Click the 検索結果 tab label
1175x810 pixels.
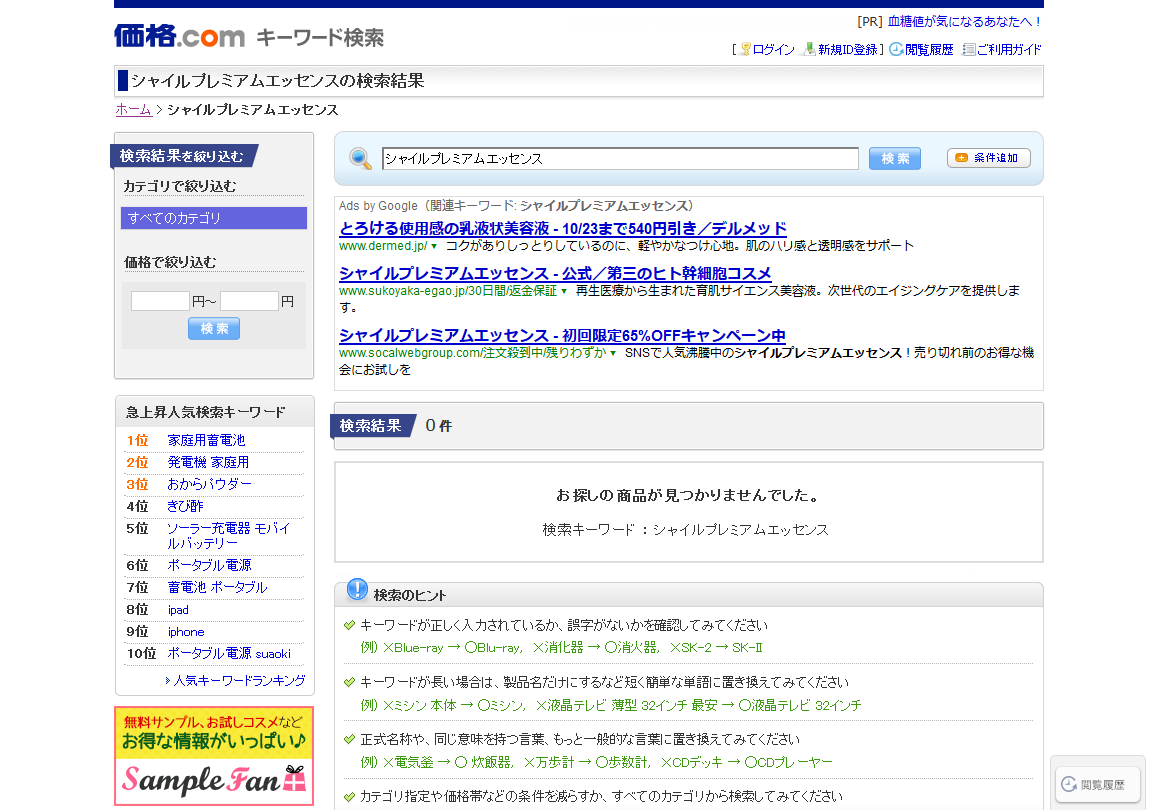pyautogui.click(x=370, y=426)
